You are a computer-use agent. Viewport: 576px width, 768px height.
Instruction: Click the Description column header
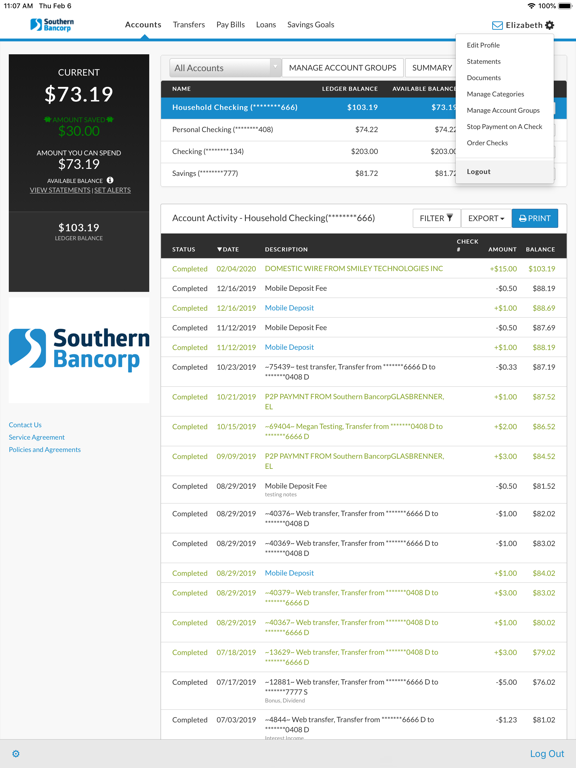[286, 249]
